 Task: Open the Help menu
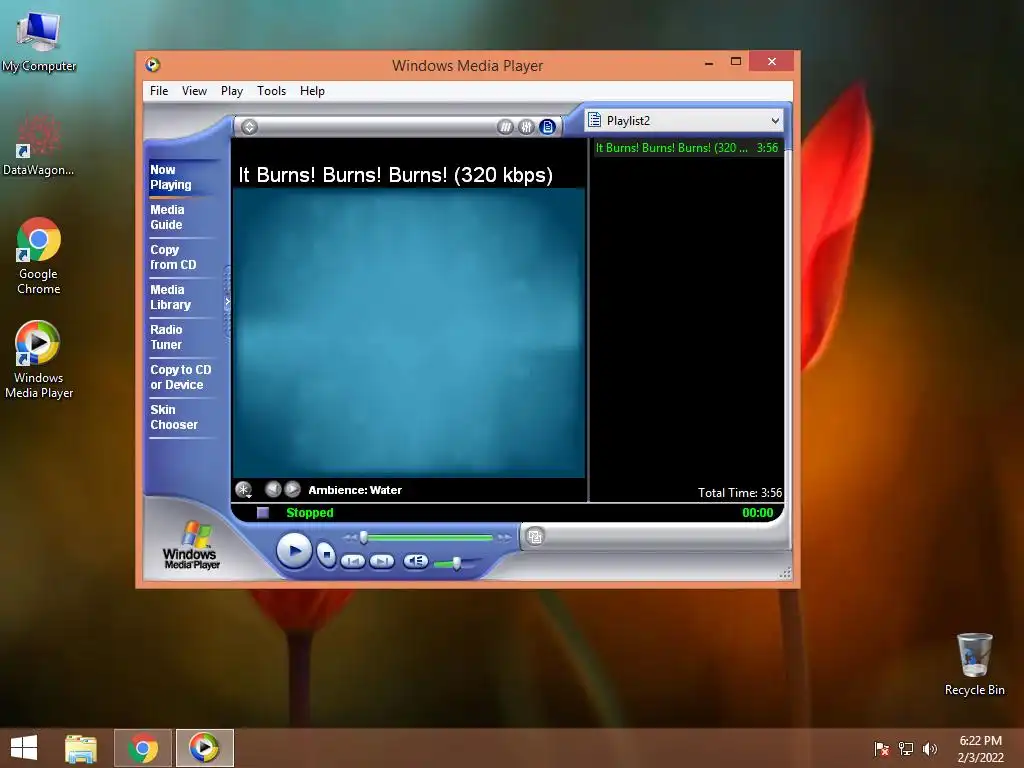[312, 91]
